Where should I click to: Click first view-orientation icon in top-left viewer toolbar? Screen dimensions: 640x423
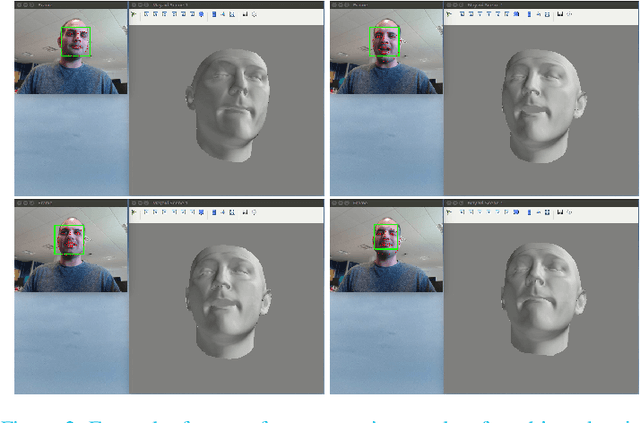(148, 16)
